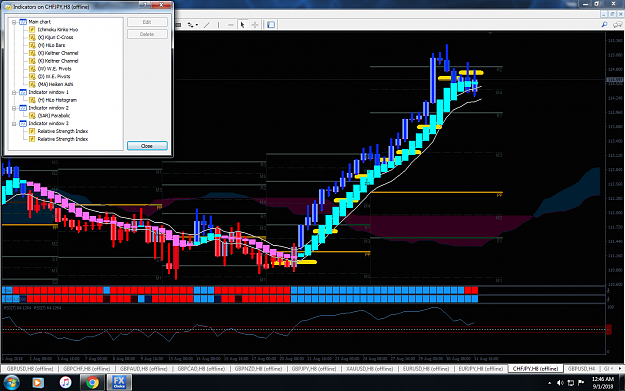Select the CHFJPY,H8 (offline) chart tab
The width and height of the screenshot is (625, 391).
pos(535,369)
